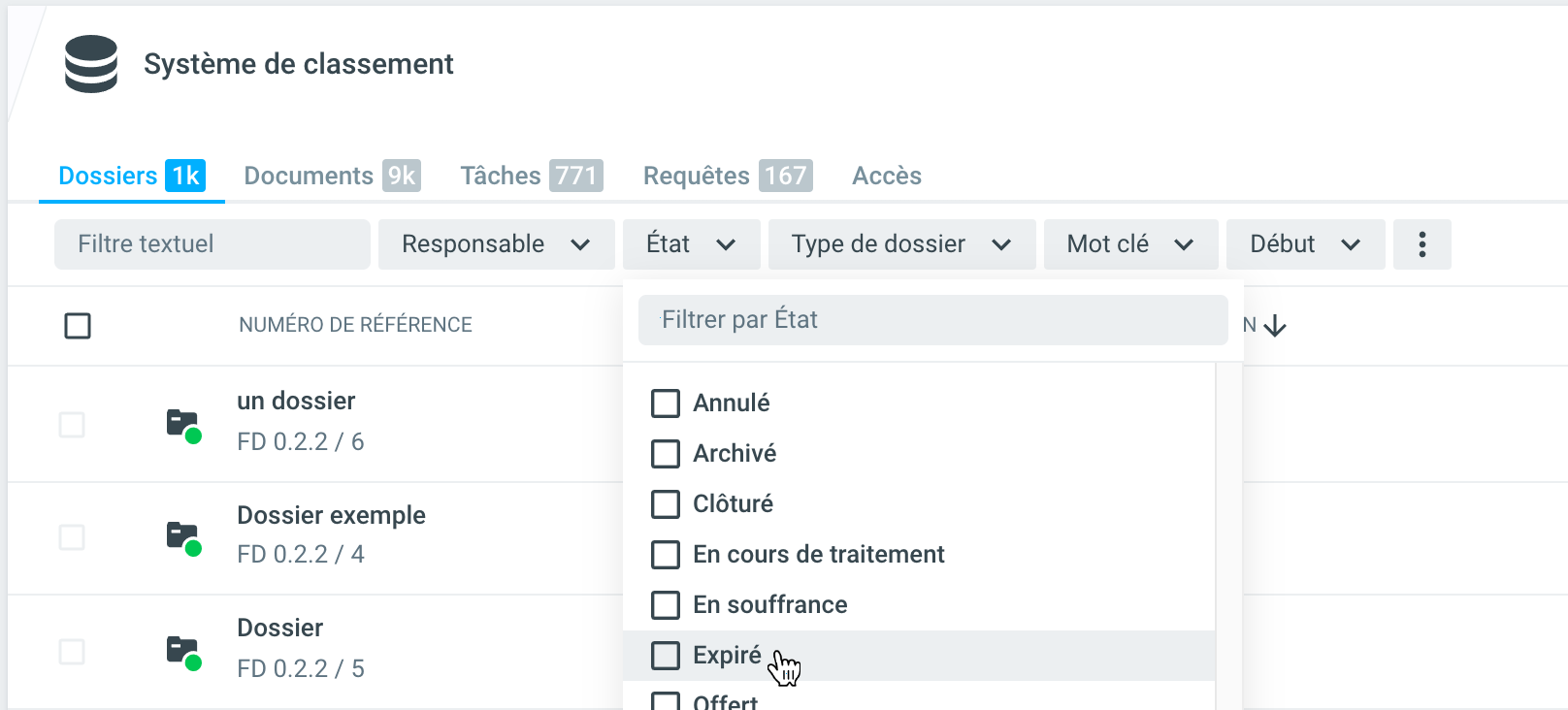Image resolution: width=1568 pixels, height=710 pixels.
Task: Expand the Mot clé filter
Action: pos(1130,244)
